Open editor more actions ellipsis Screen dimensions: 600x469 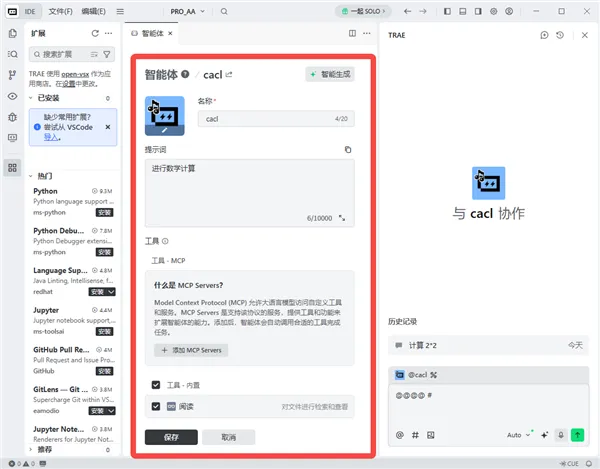(x=367, y=33)
